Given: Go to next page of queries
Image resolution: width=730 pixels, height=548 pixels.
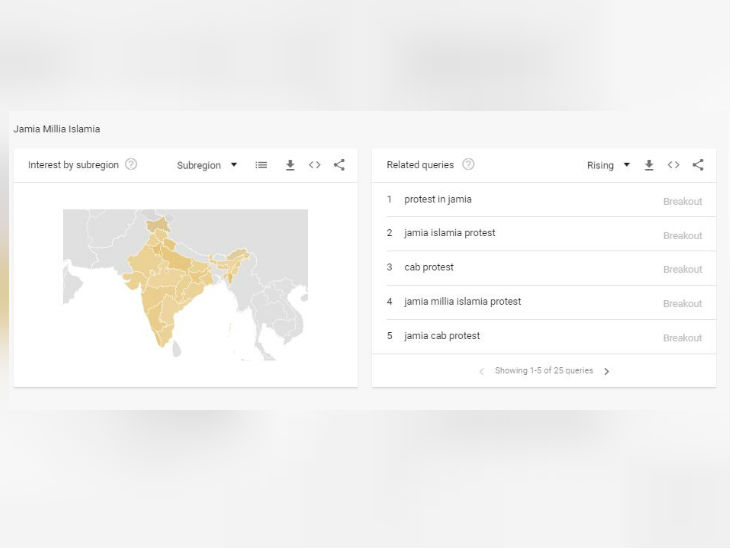Looking at the screenshot, I should (x=606, y=371).
